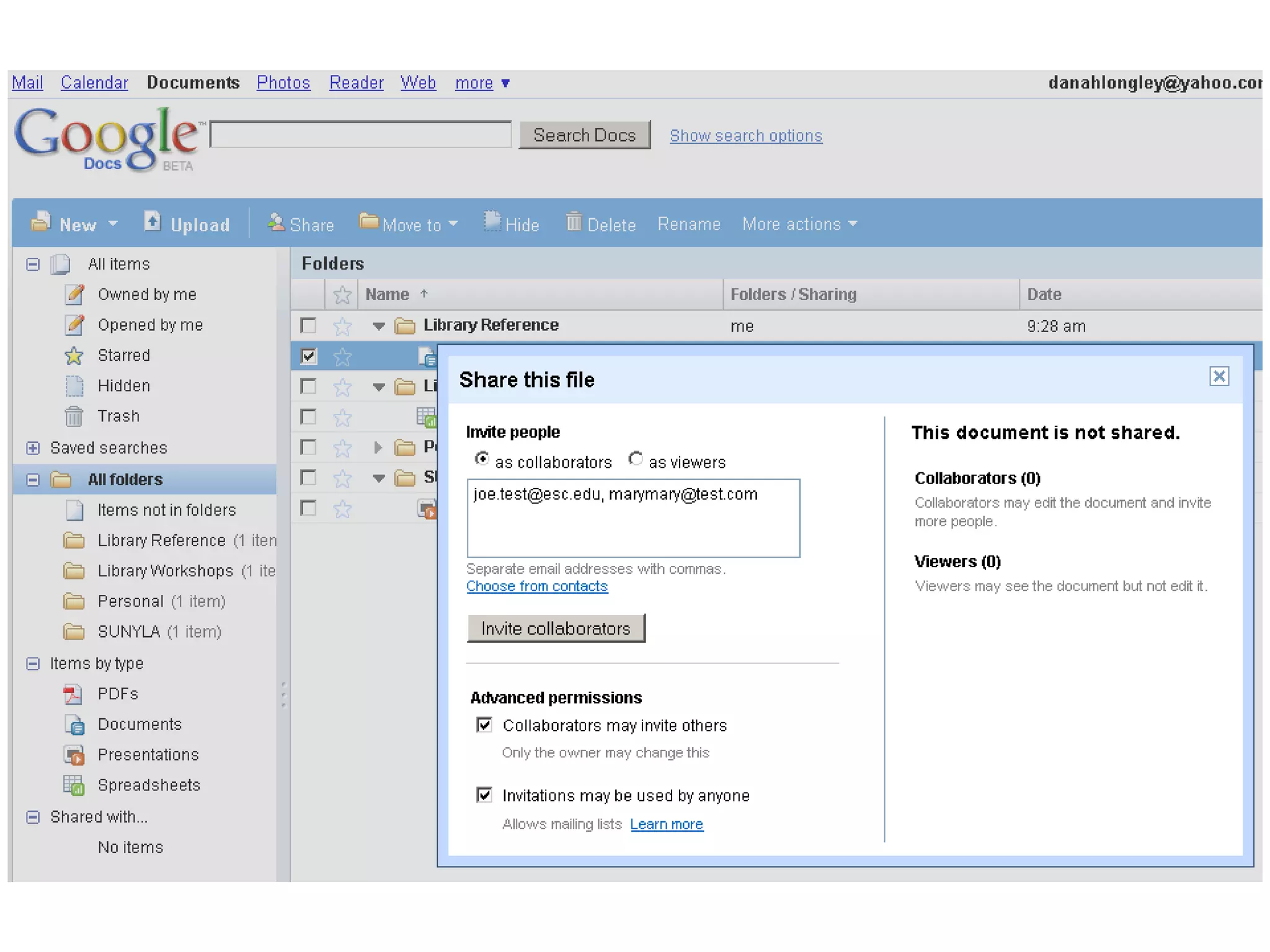Viewport: 1270px width, 952px height.
Task: Star the Library Reference folder
Action: tap(342, 326)
